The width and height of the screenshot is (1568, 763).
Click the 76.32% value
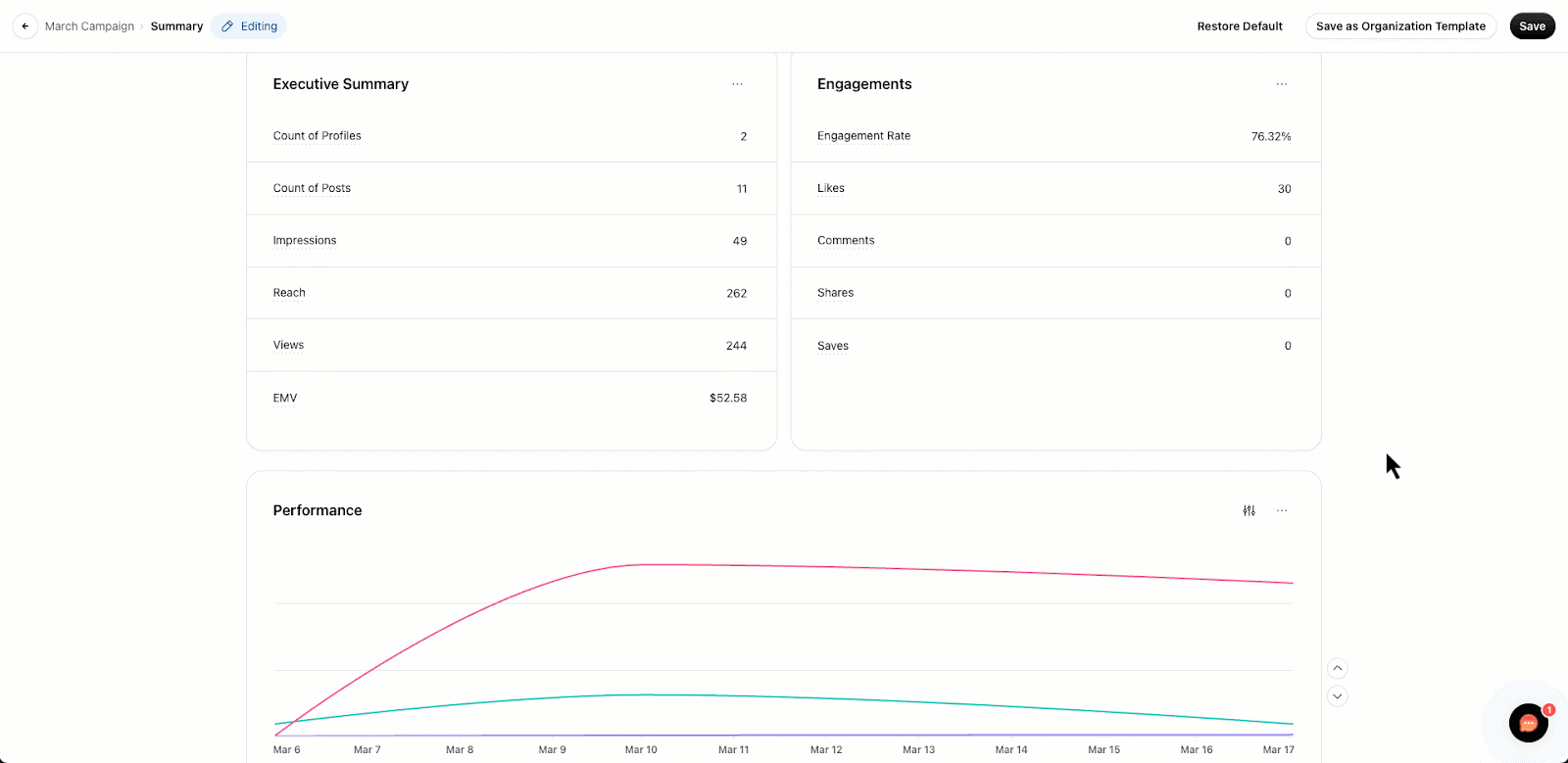[1271, 136]
